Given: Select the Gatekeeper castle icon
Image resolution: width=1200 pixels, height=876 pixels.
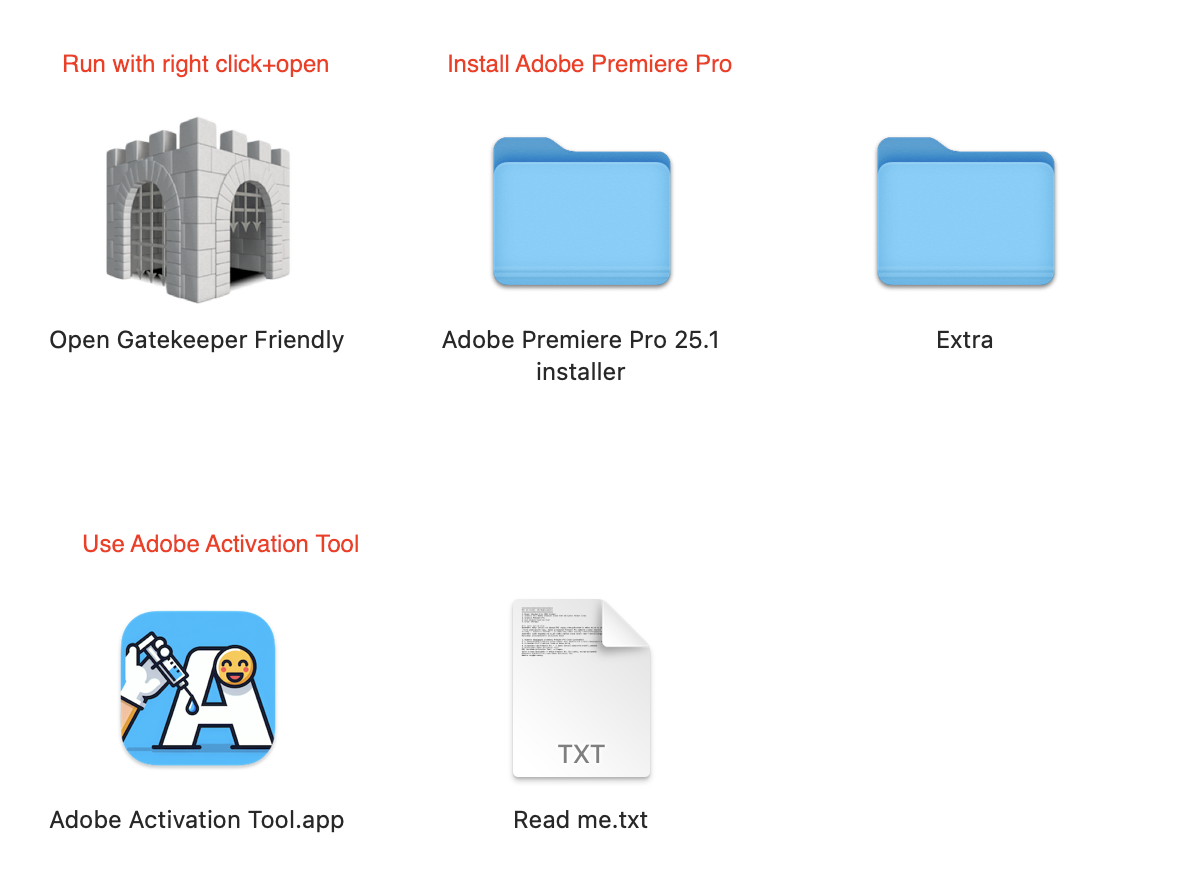Looking at the screenshot, I should pos(198,210).
